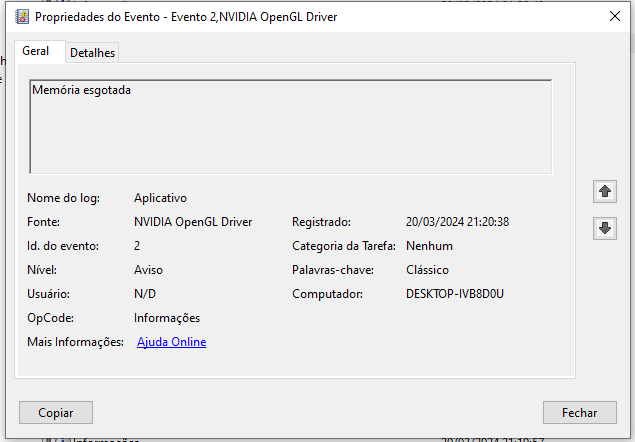Click the 'Categoria da Tarefa:' label
This screenshot has height=442, width=635.
coord(344,246)
